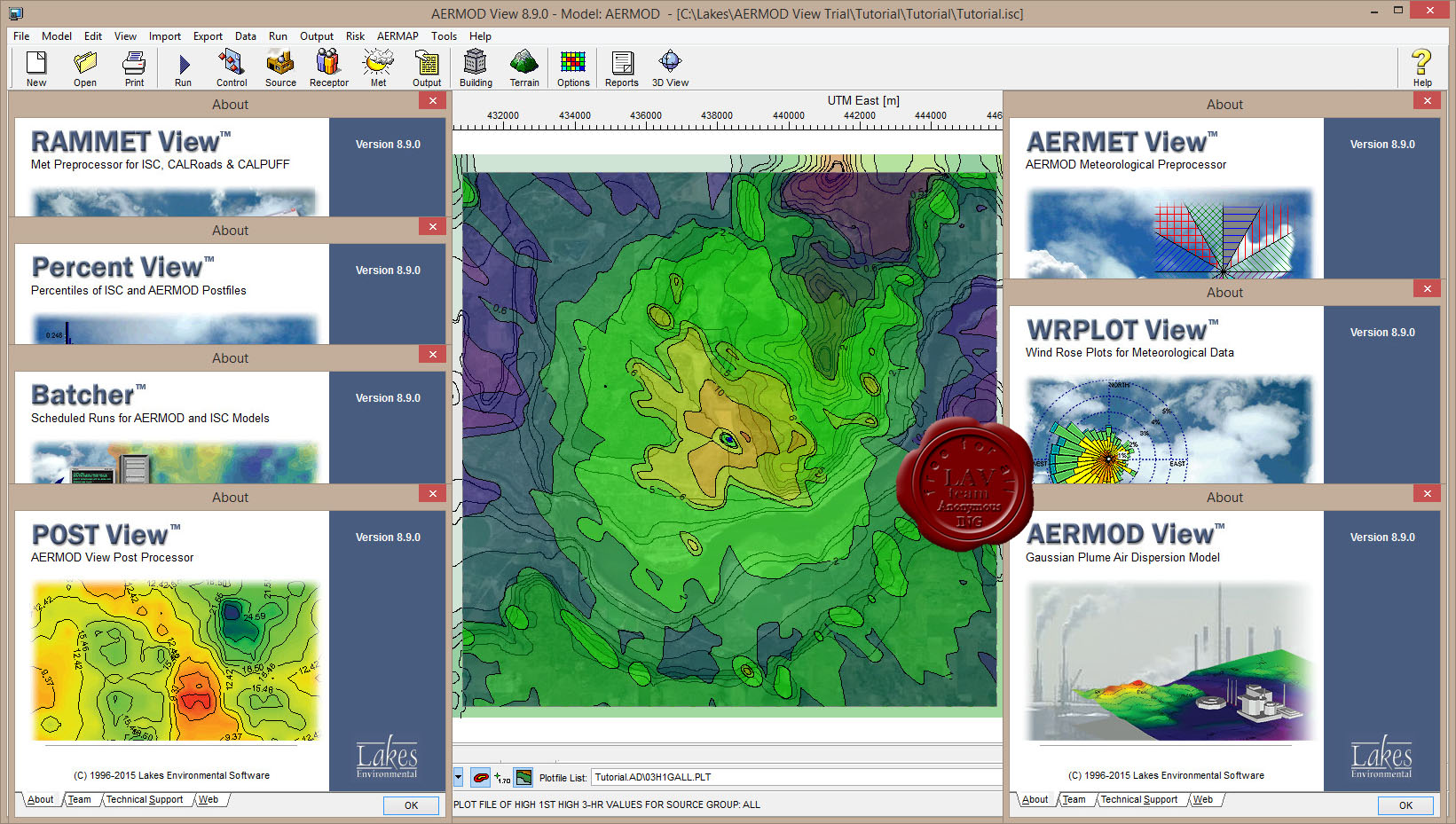This screenshot has width=1456, height=824.
Task: Start the model with Run icon
Action: [x=183, y=68]
